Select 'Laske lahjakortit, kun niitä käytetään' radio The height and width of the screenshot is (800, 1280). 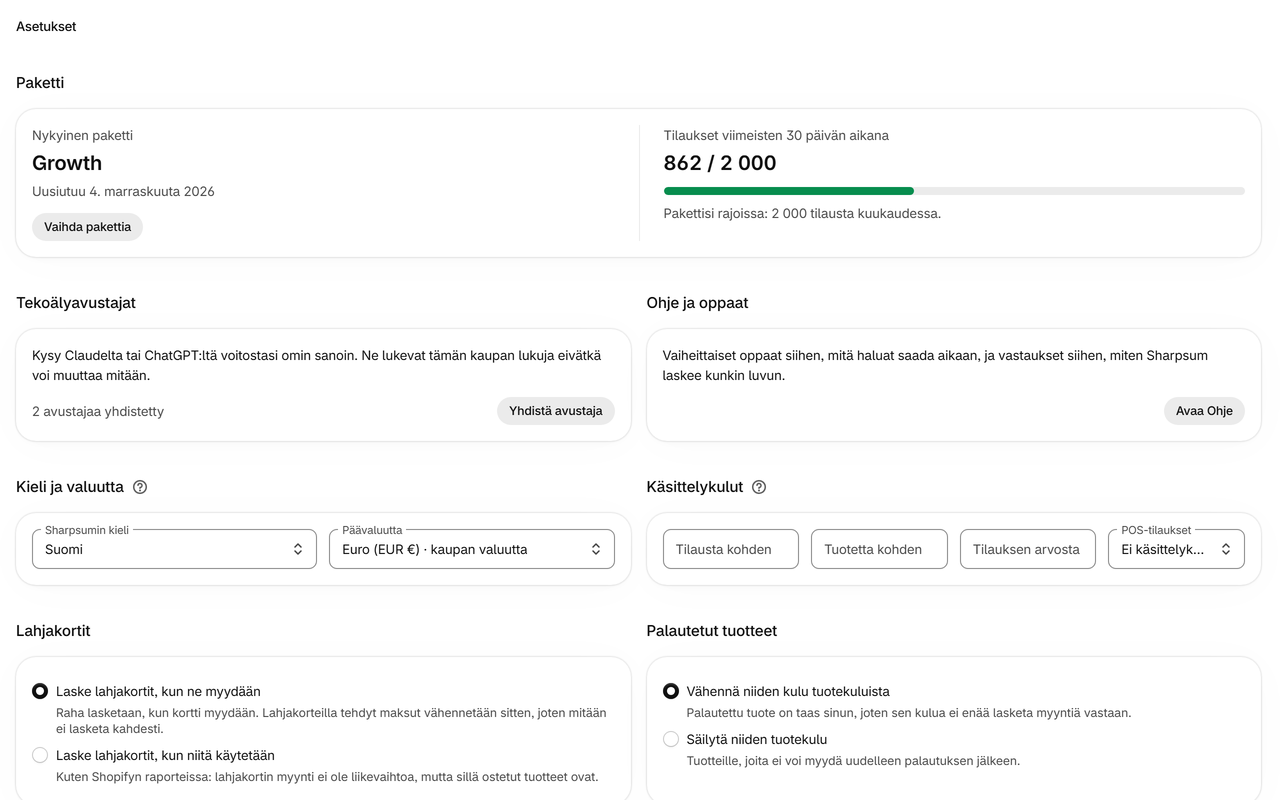coord(40,755)
